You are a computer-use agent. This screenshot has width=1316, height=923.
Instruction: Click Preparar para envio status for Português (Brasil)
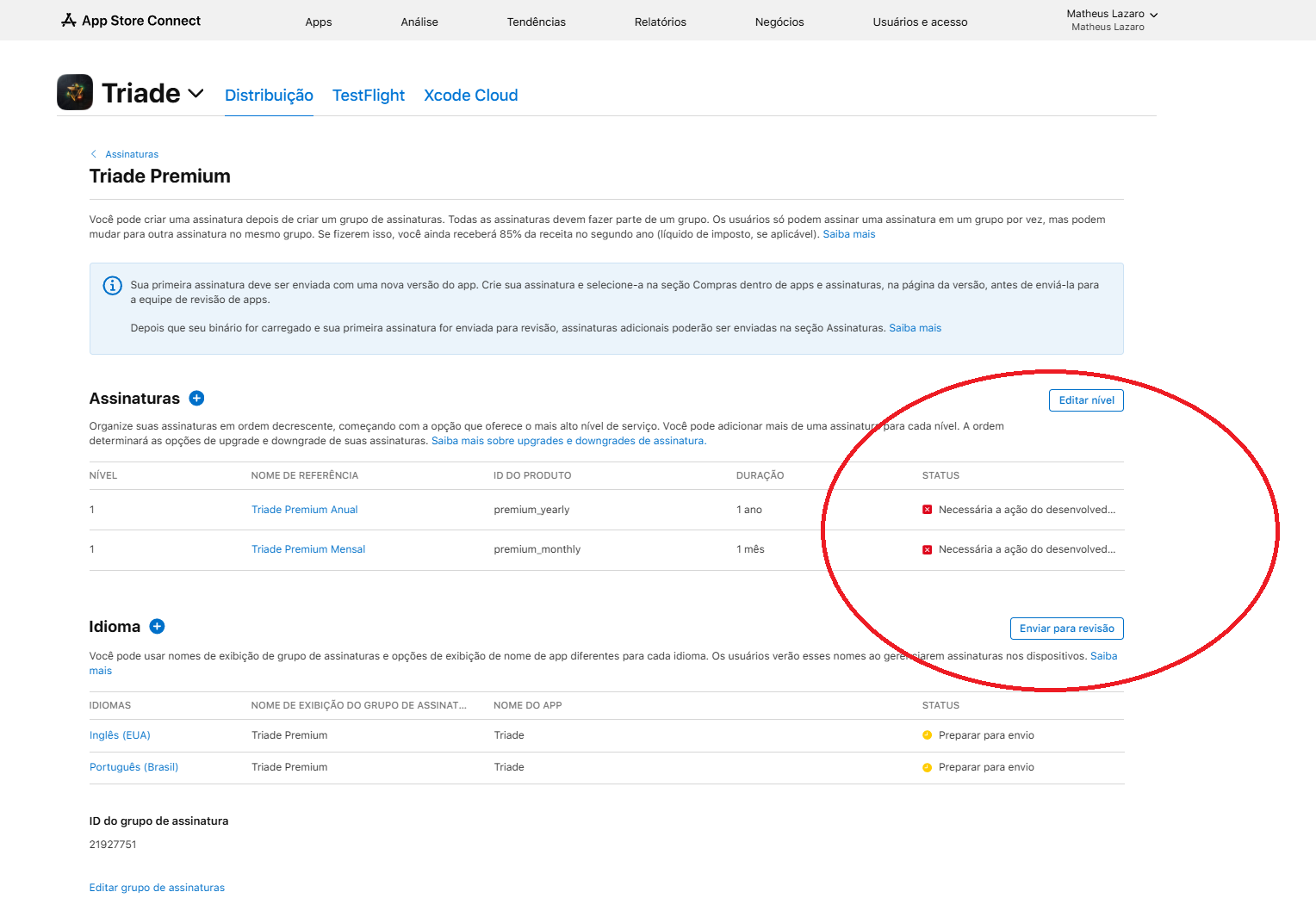[x=986, y=767]
